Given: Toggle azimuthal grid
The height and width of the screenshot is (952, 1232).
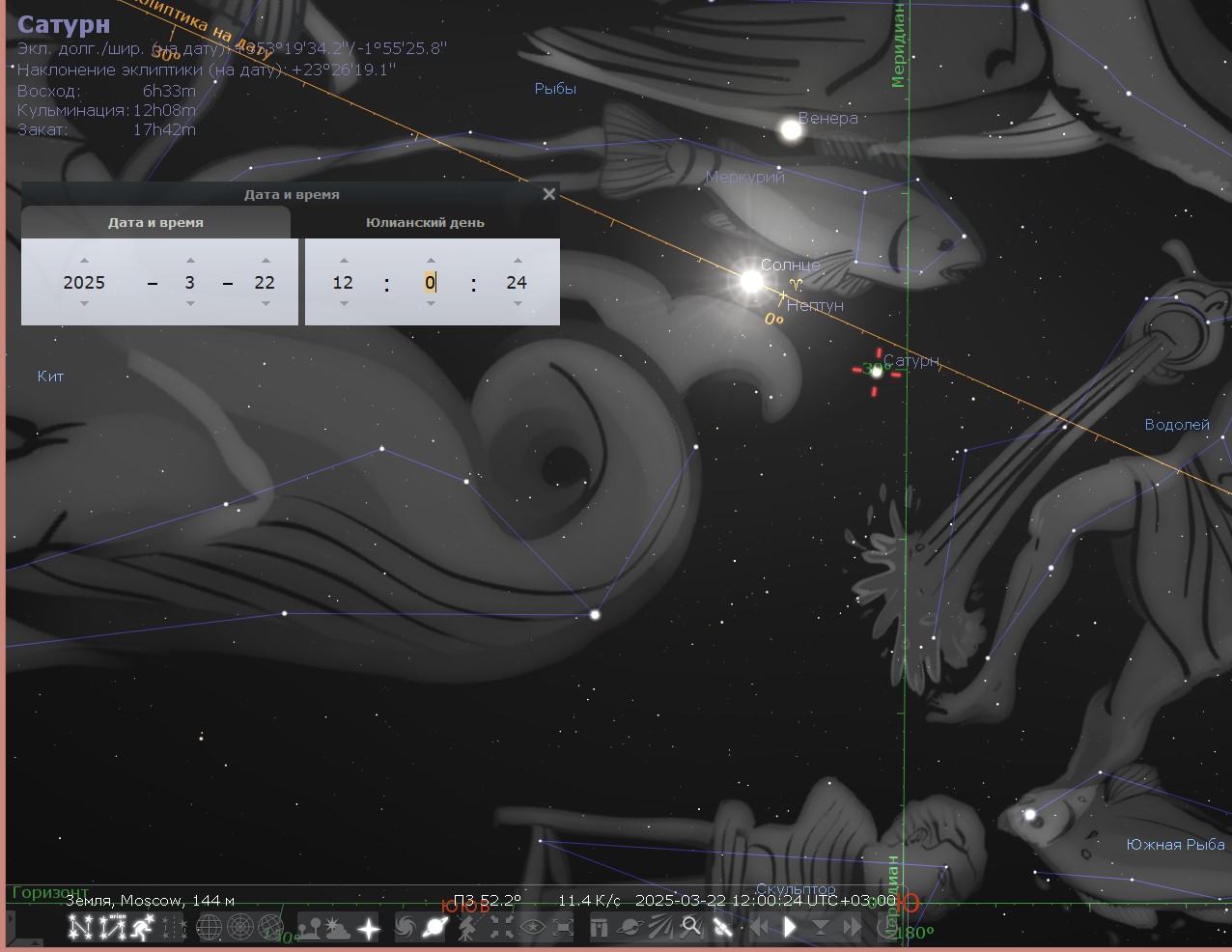Looking at the screenshot, I should (x=239, y=928).
